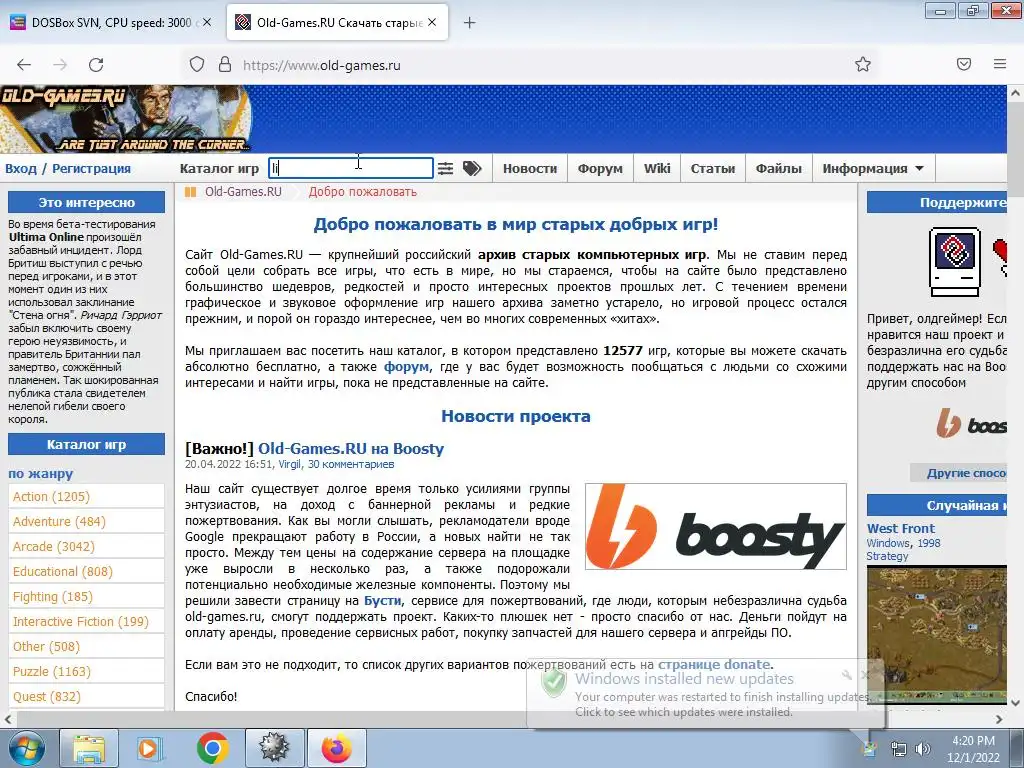Screen dimensions: 1024x768
Task: Click the Другие способы button
Action: pos(958,473)
